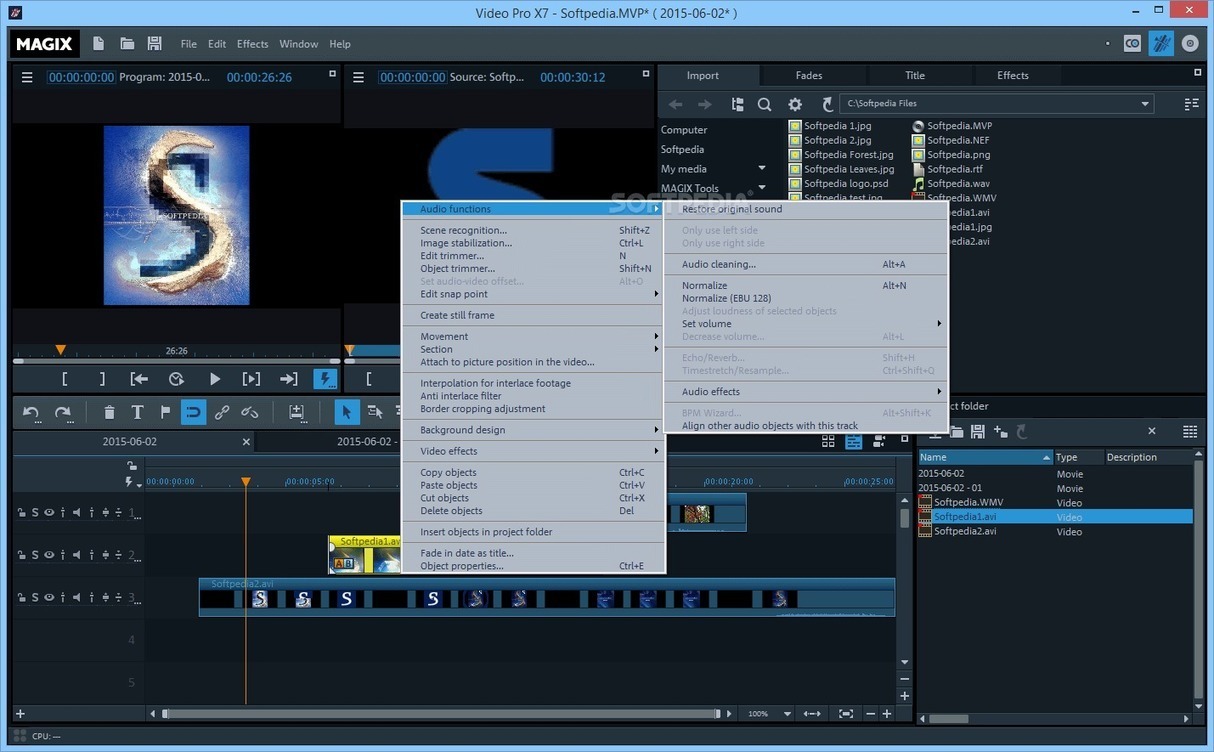Click the list view icon in Import panel

pyautogui.click(x=1191, y=104)
